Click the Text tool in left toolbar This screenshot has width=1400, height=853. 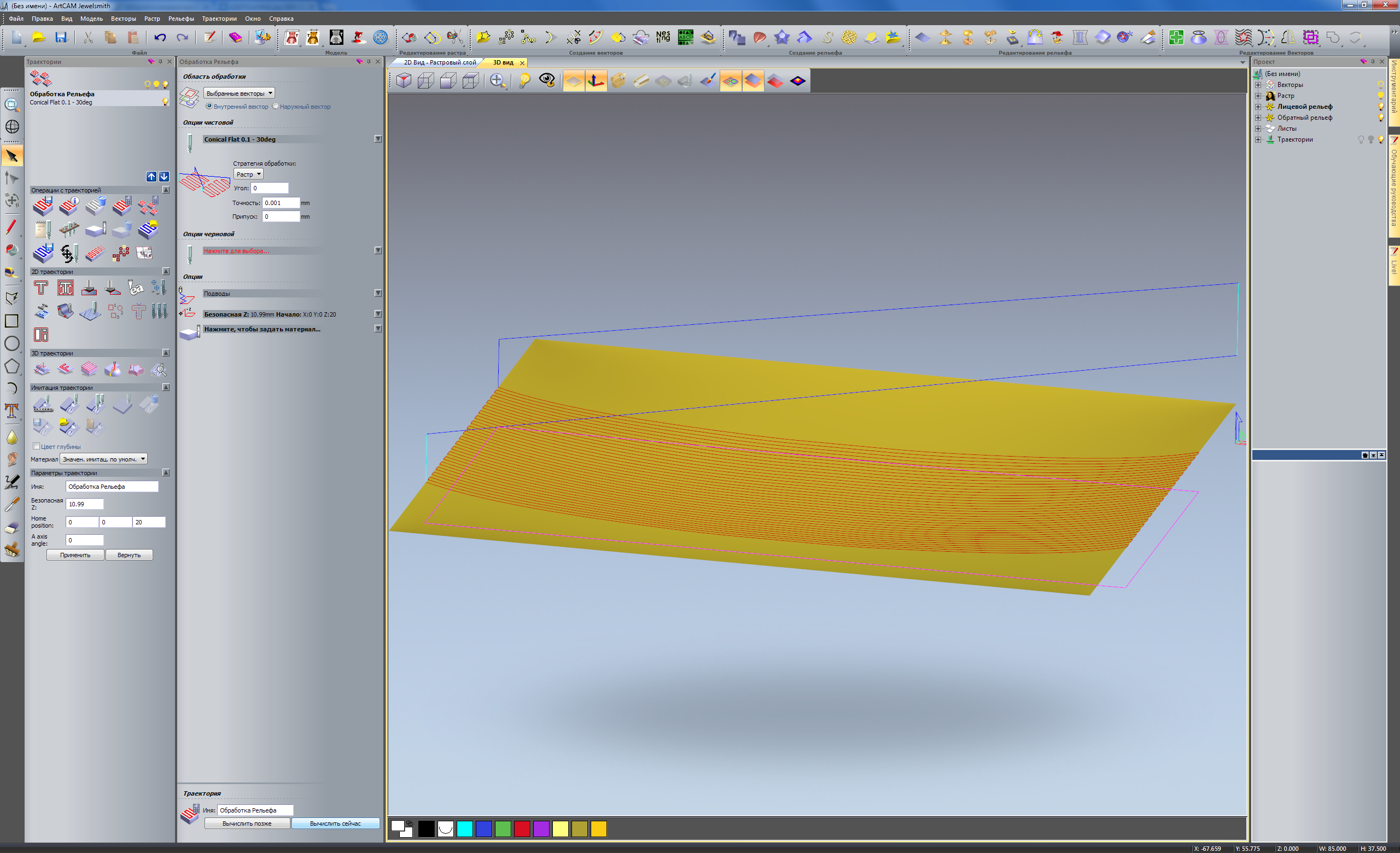click(x=11, y=411)
